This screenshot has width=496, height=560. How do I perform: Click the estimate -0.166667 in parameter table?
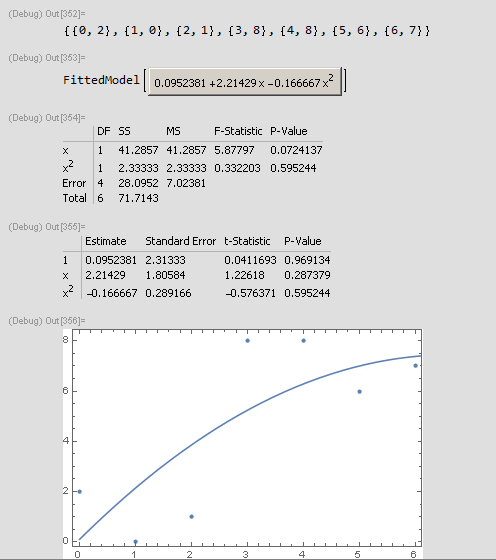point(111,293)
